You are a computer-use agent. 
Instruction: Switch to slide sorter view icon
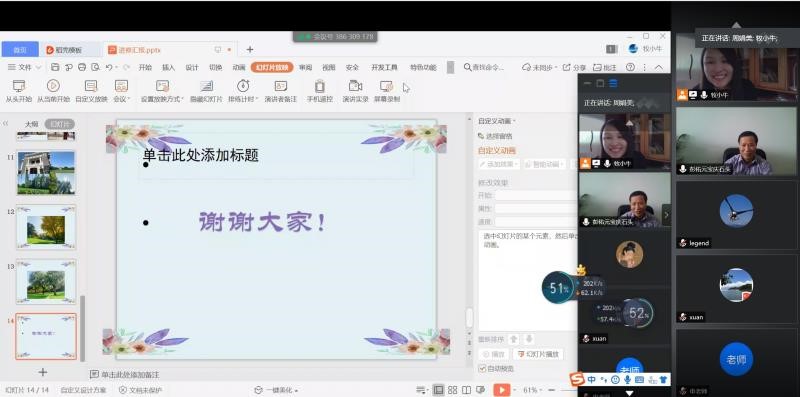point(452,390)
